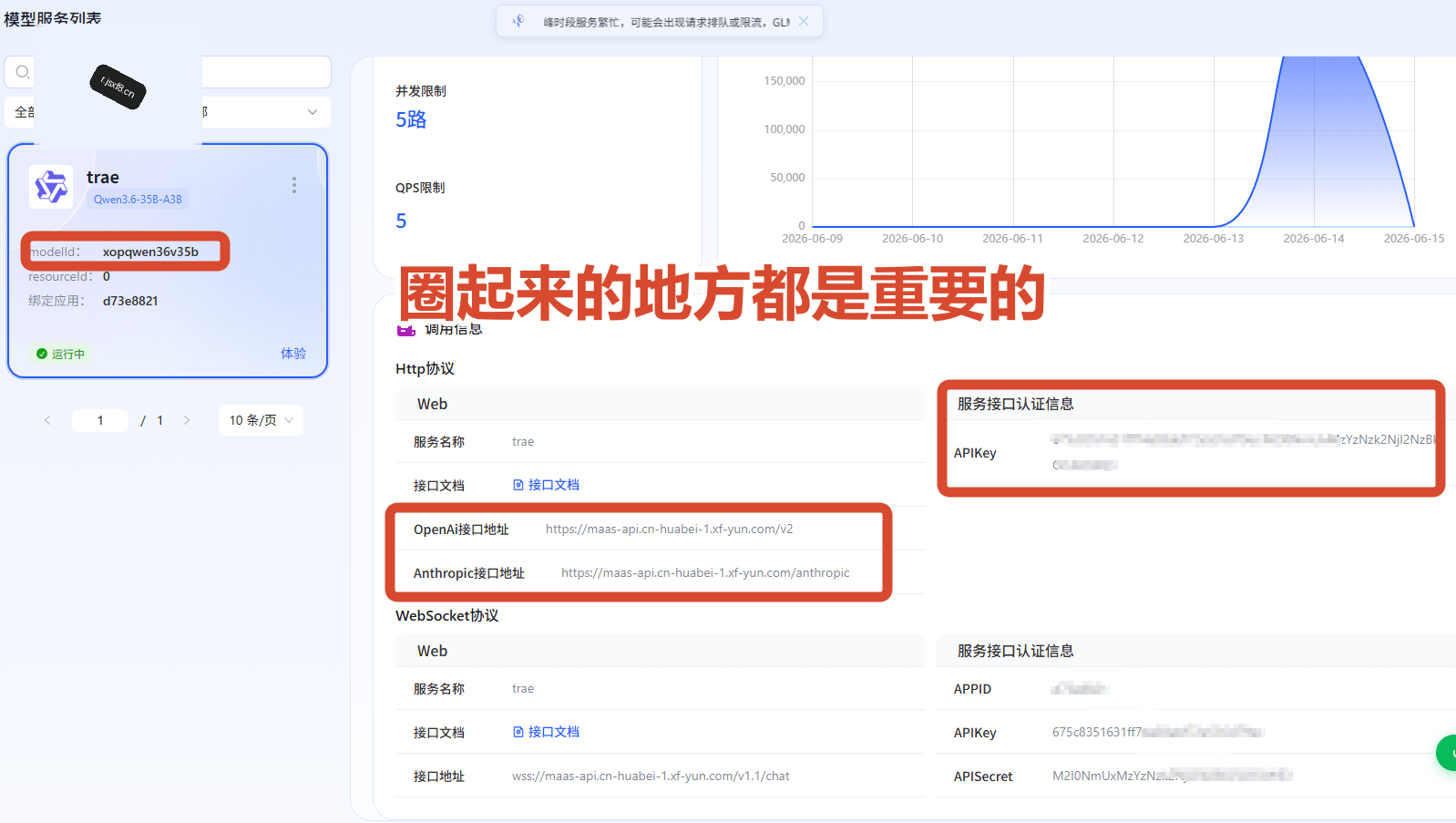Click the APISecret value

1173,776
